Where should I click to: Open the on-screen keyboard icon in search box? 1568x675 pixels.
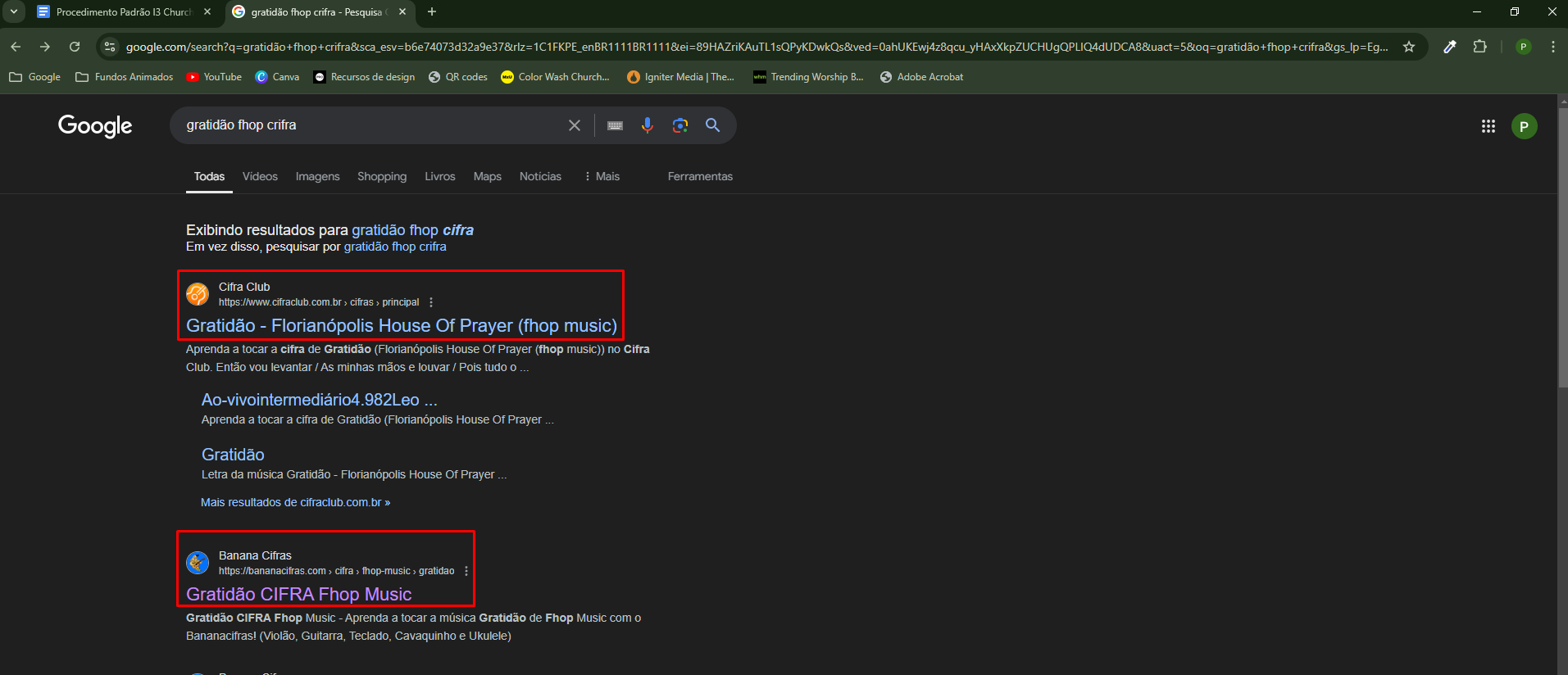click(x=615, y=125)
